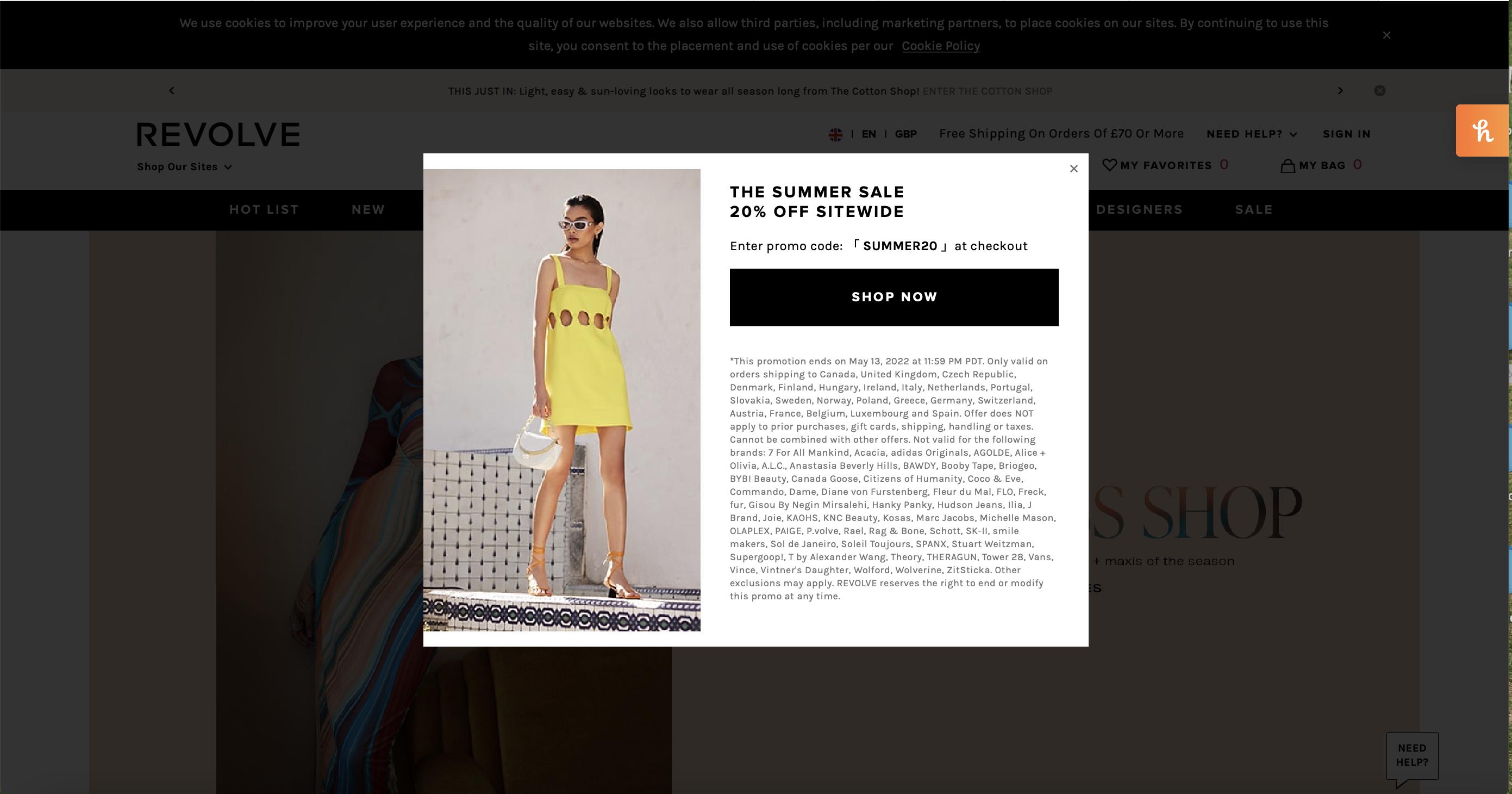Change the GBP currency selector

[x=905, y=134]
